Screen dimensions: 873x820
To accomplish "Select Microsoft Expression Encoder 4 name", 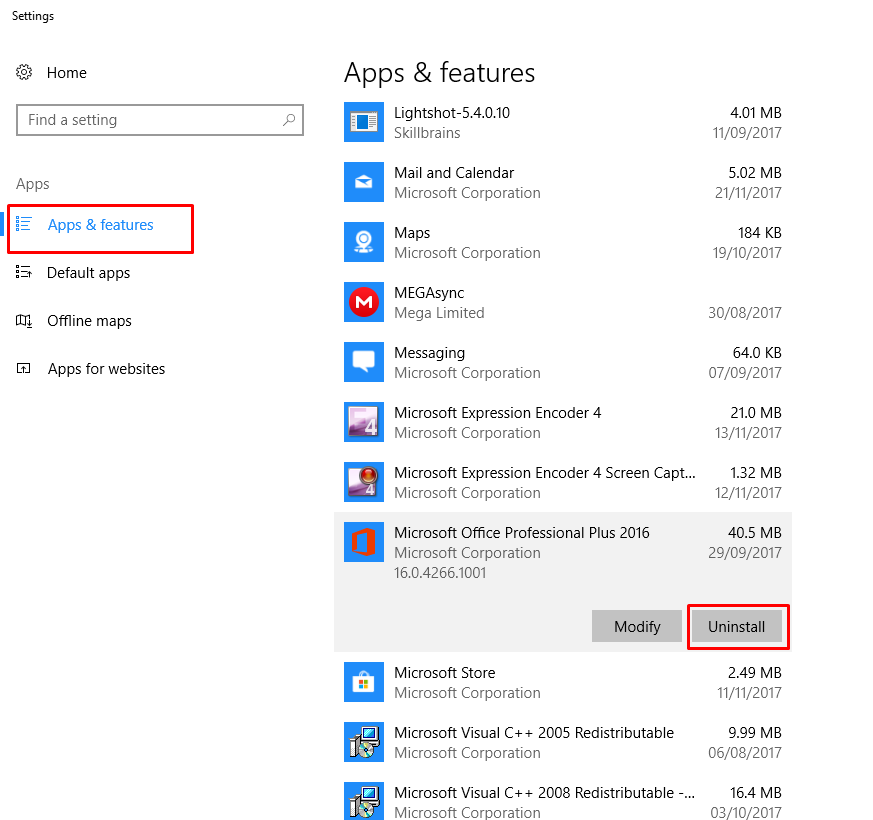I will [x=498, y=413].
